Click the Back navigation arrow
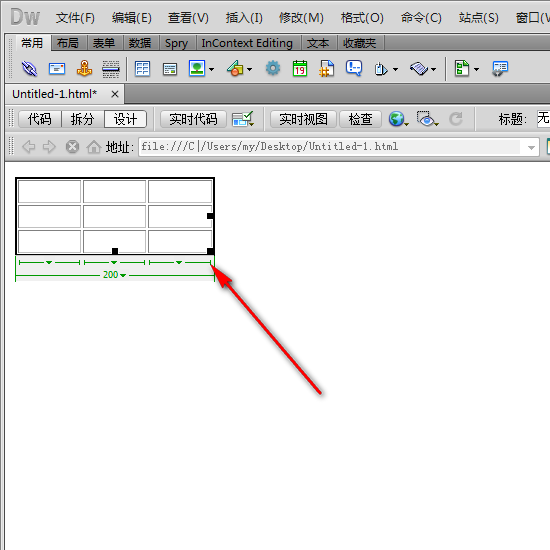The image size is (550, 550). [x=28, y=147]
